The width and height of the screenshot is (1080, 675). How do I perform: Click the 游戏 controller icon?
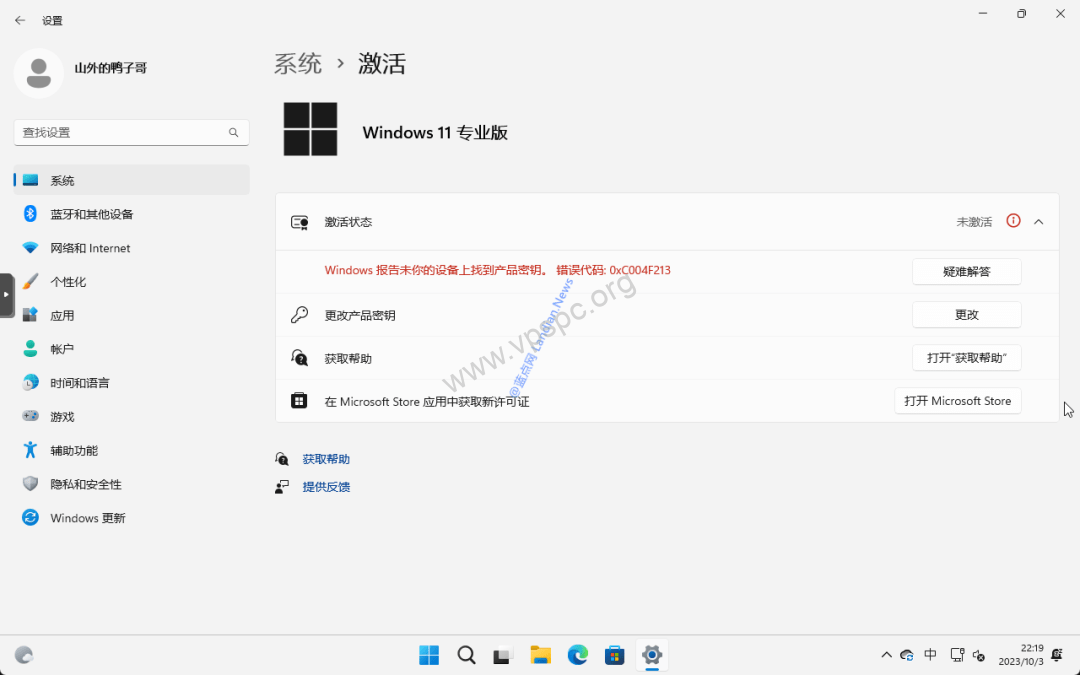click(30, 416)
